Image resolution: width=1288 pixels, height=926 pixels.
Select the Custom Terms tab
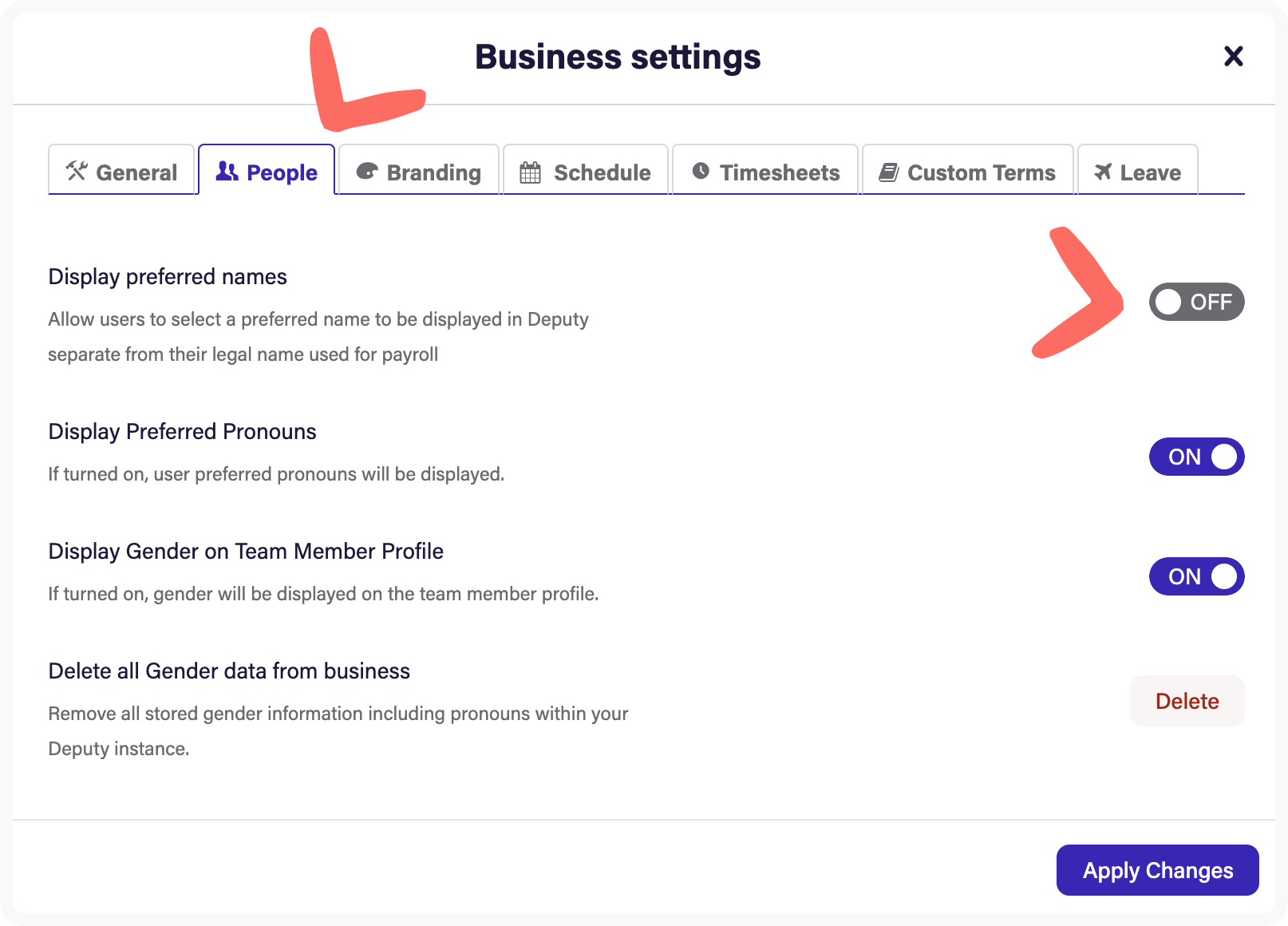click(969, 172)
